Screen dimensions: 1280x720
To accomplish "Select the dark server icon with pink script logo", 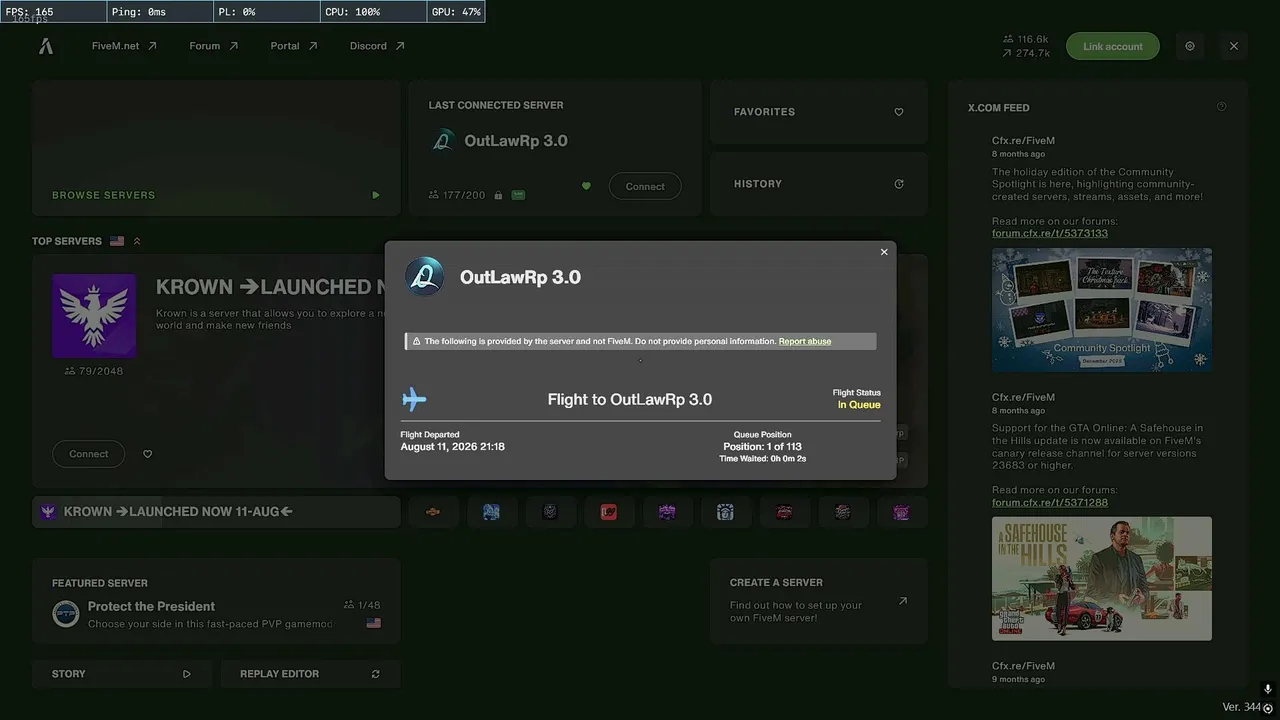I will point(843,512).
